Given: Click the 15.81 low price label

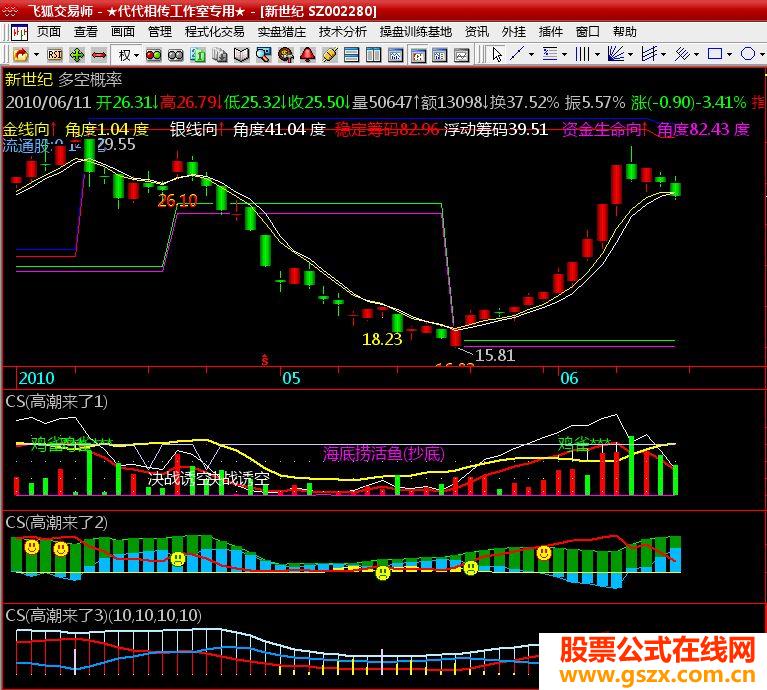Looking at the screenshot, I should 495,356.
